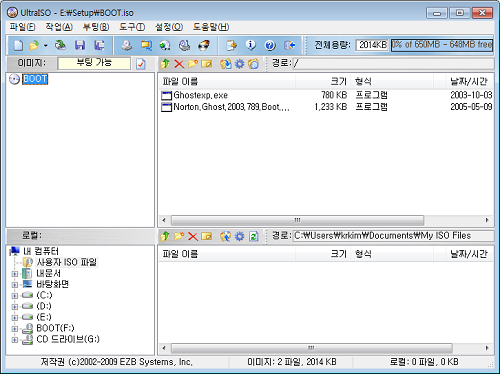Viewport: 500px width, 374px height.
Task: Open the 도움말(H) menu
Action: point(211,27)
